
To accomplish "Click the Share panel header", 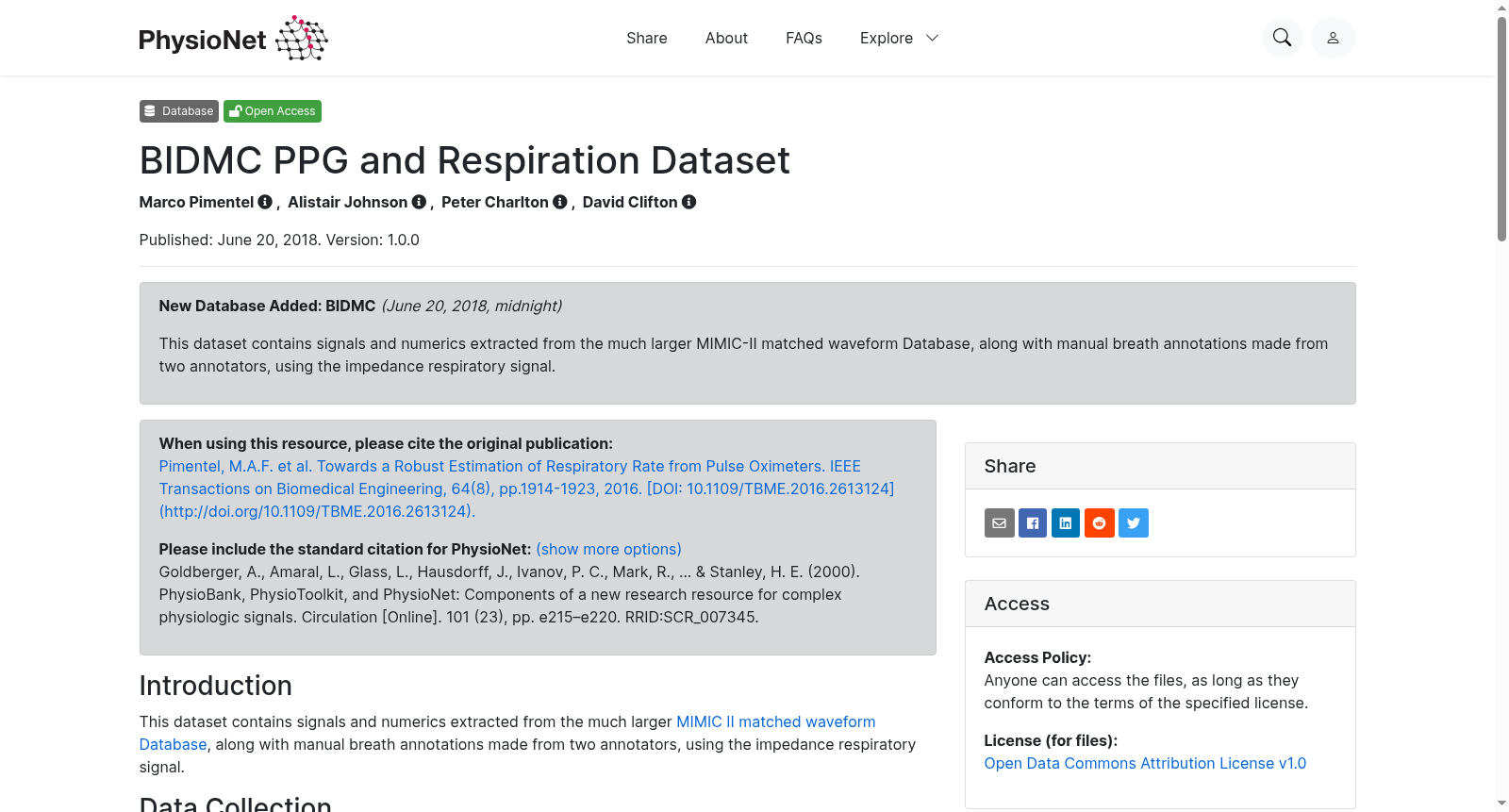I will click(1160, 466).
